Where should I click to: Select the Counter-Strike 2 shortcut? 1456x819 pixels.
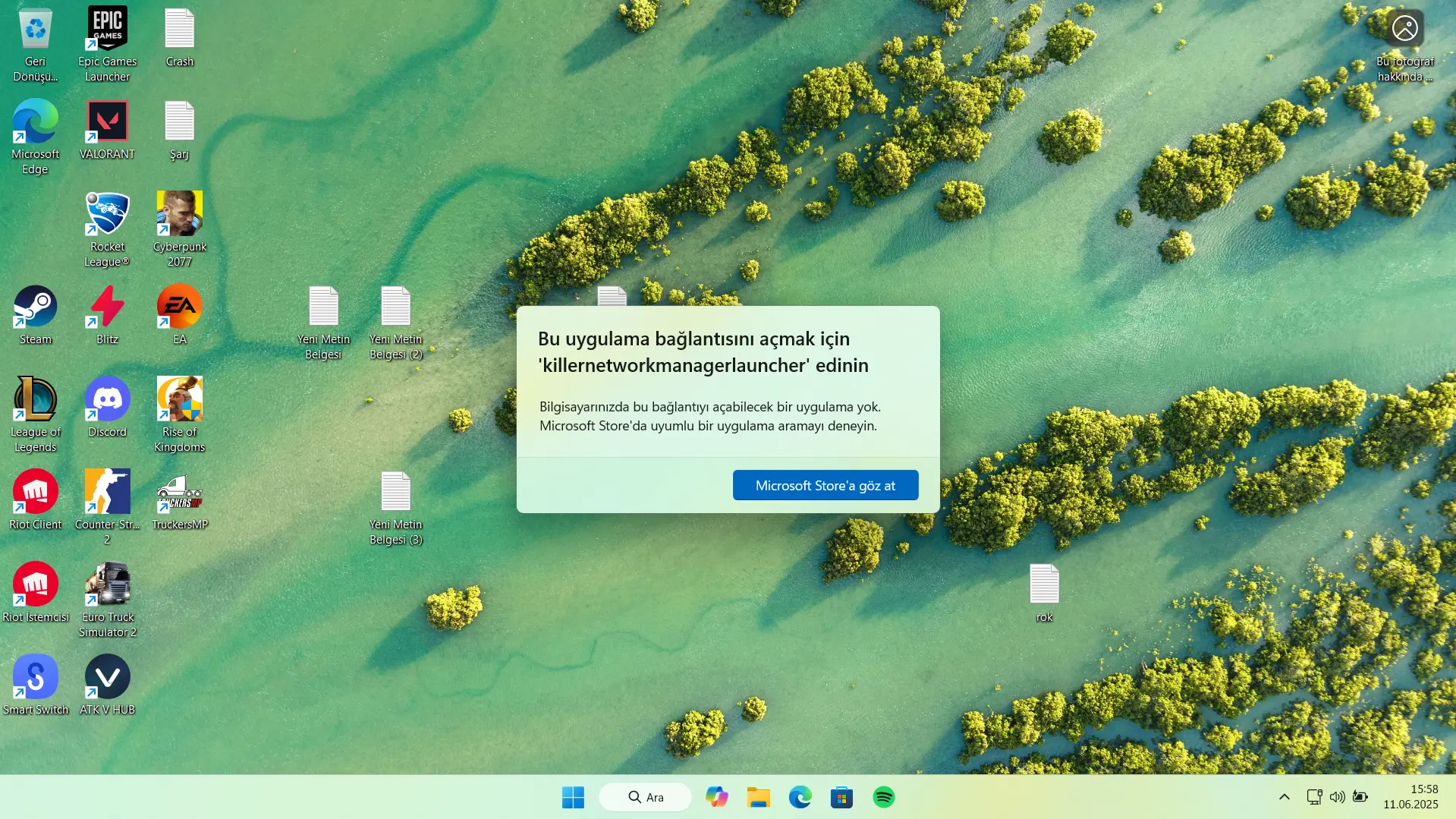[107, 508]
